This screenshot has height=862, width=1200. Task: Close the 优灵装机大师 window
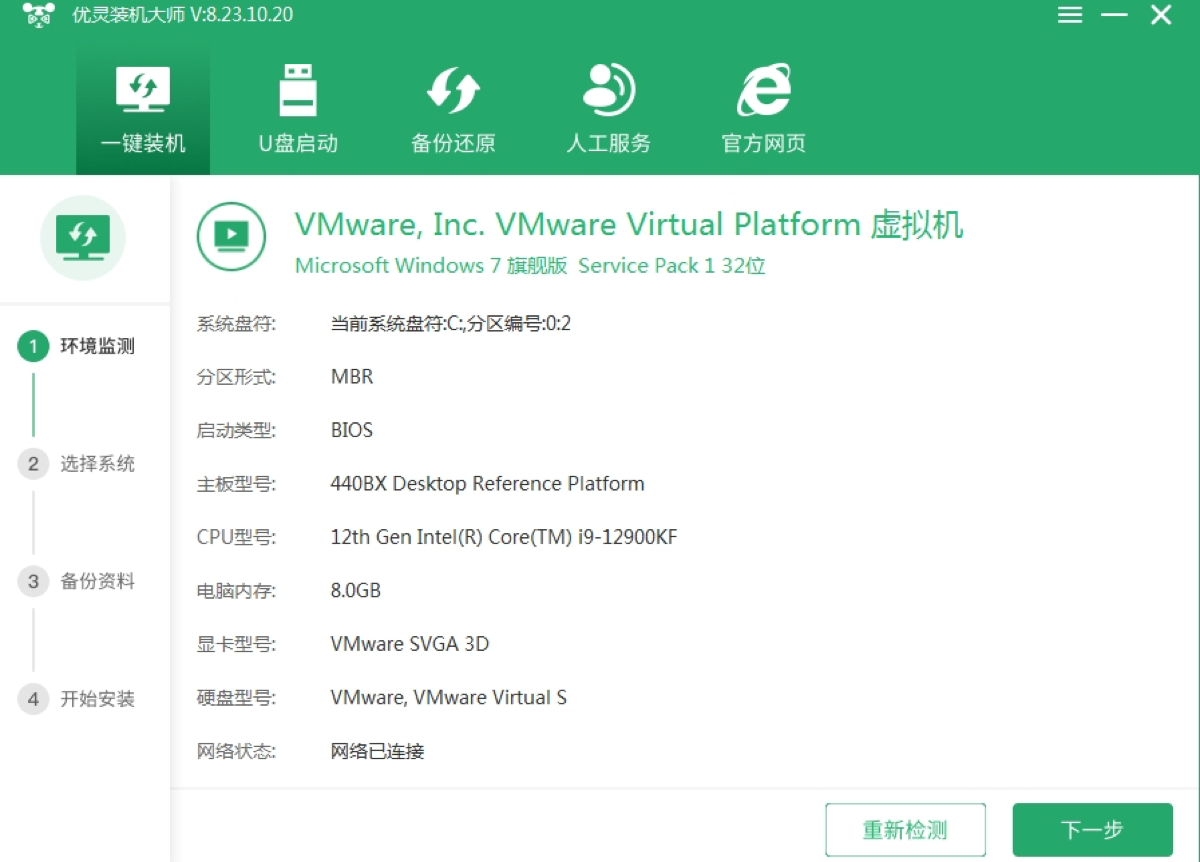point(1160,15)
